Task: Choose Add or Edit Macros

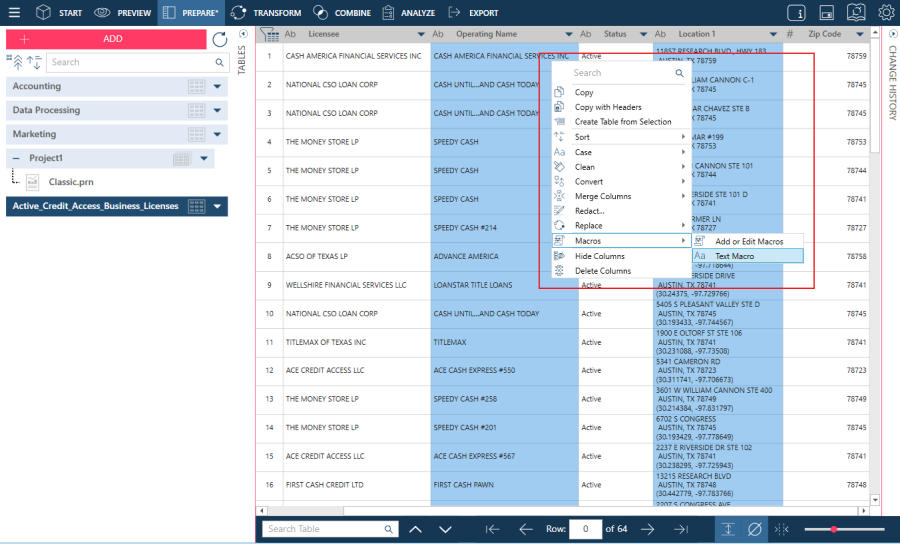Action: click(x=748, y=242)
